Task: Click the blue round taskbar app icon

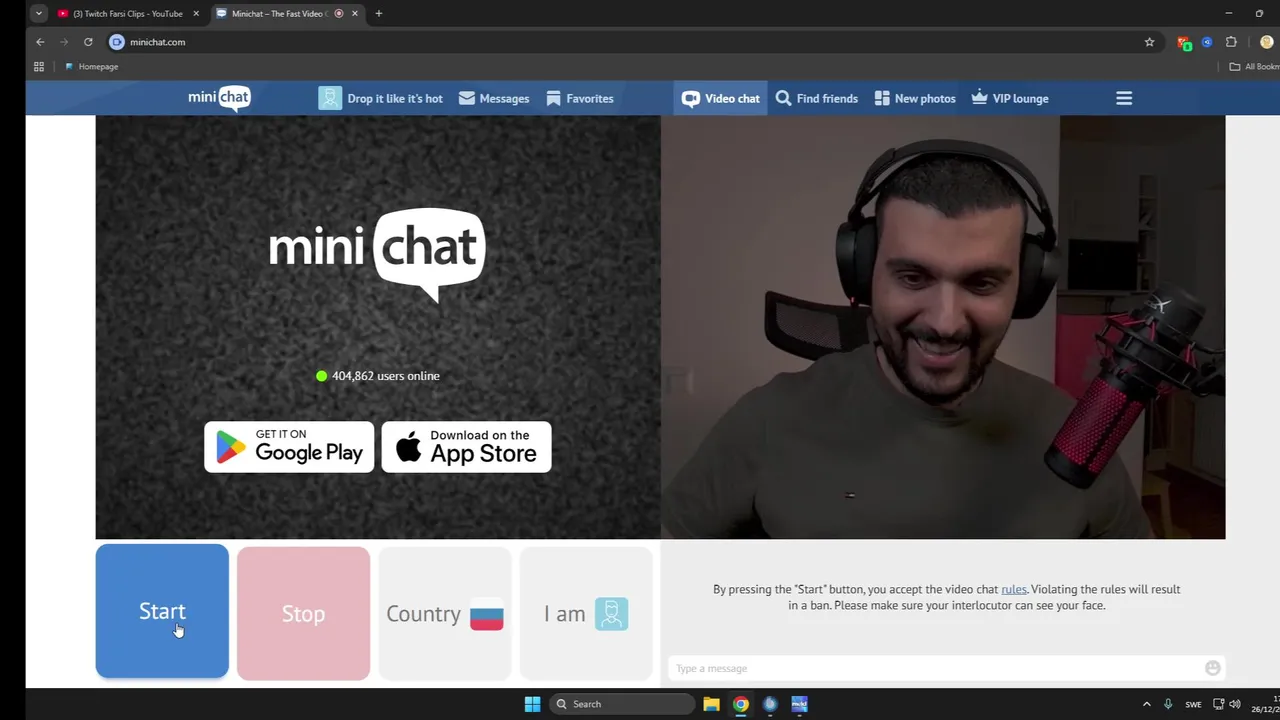Action: 769,704
